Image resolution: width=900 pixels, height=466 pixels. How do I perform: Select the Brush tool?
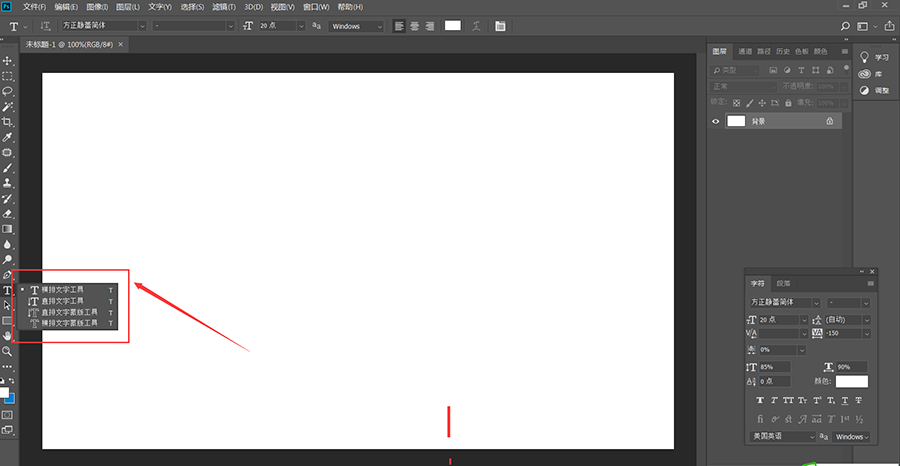tap(7, 168)
